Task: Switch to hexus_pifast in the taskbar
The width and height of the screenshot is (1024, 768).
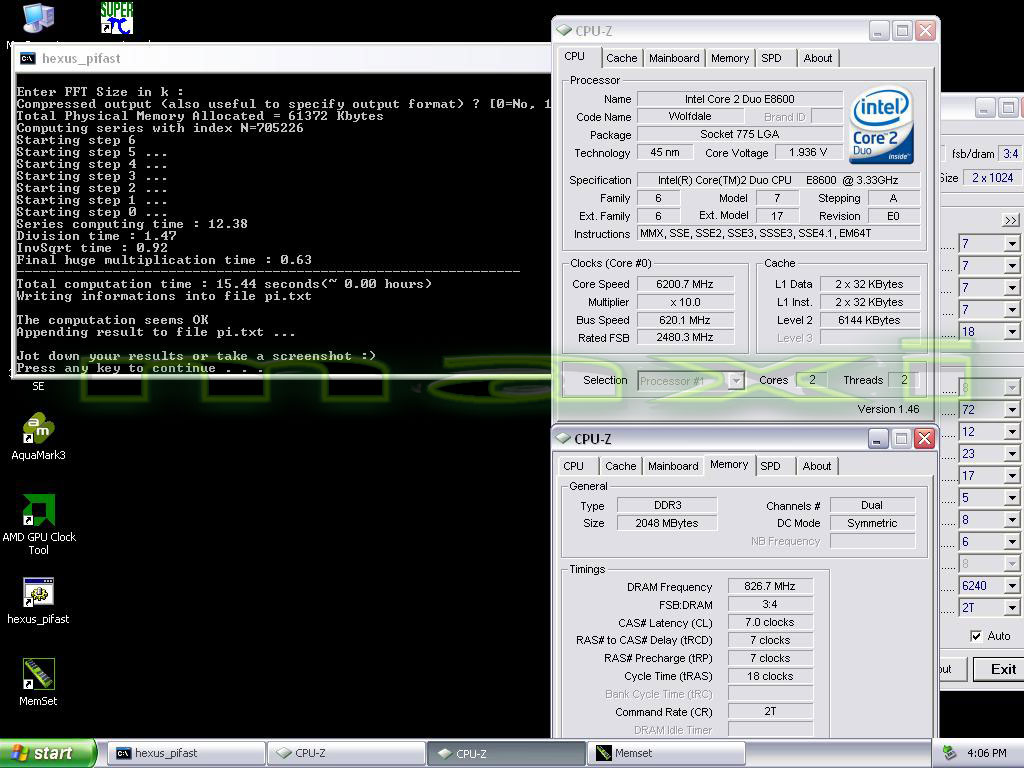Action: (x=185, y=753)
